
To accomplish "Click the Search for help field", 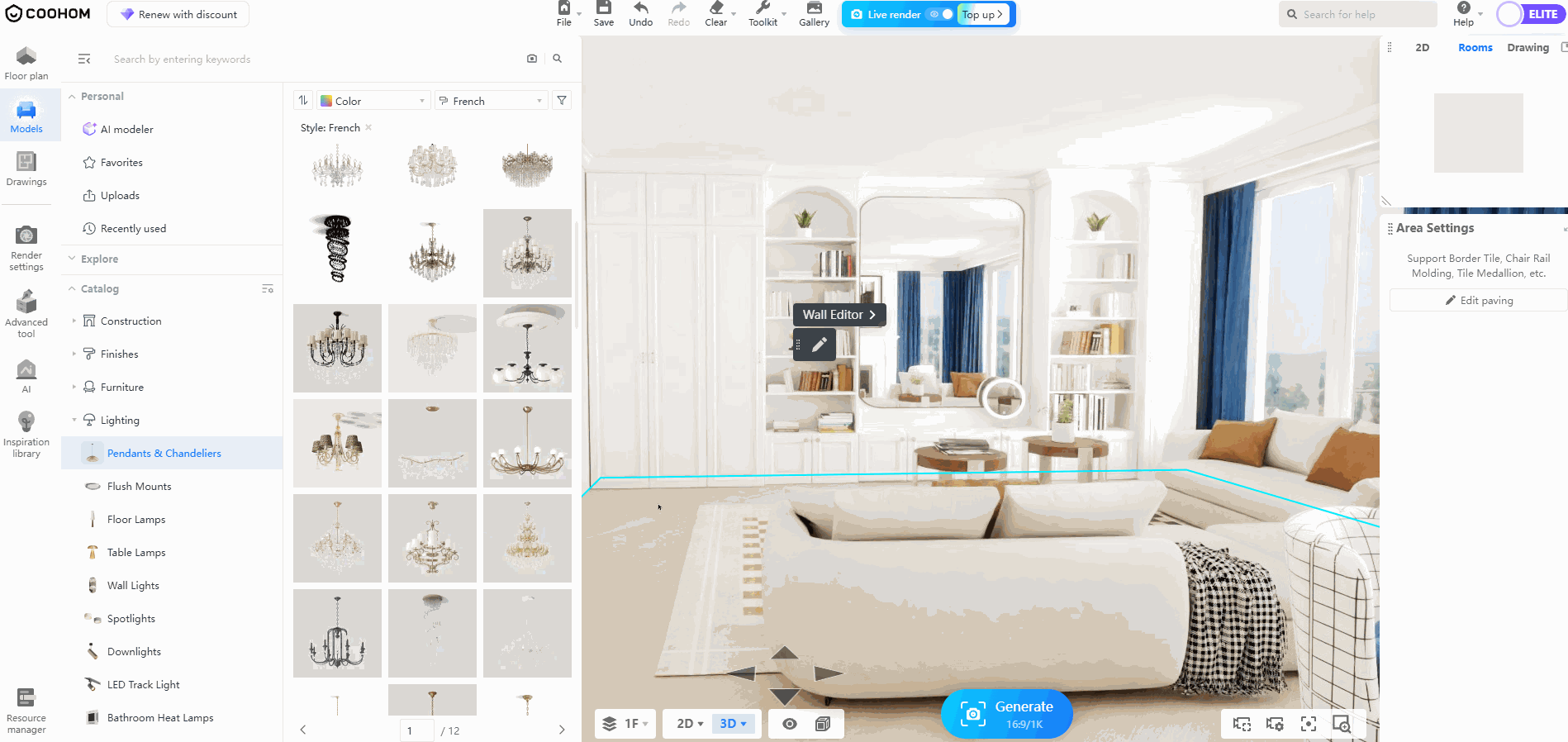I will coord(1358,14).
